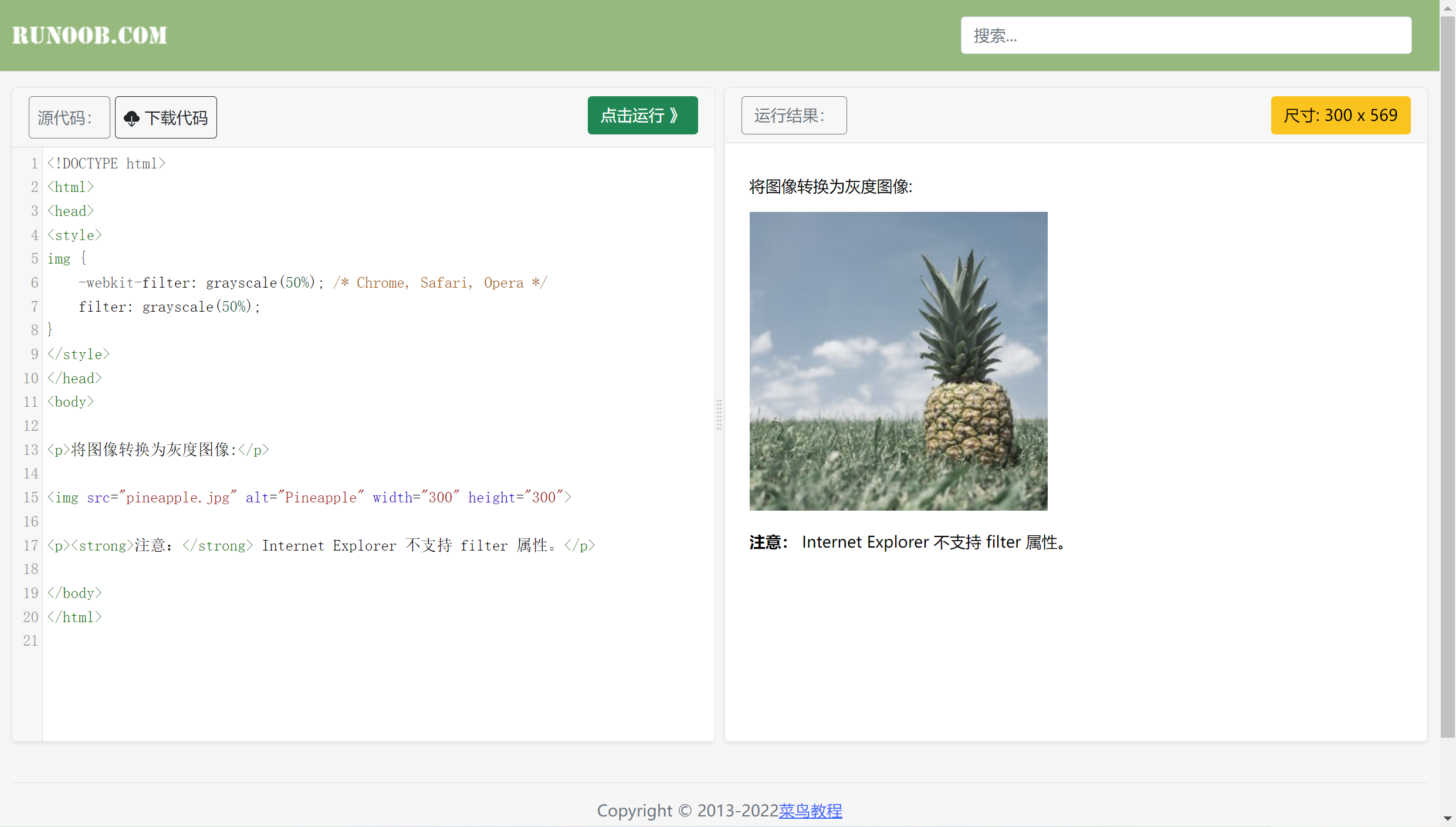Click result text Internet Explorer 不支持 filter 属性
1456x827 pixels.
[x=934, y=542]
